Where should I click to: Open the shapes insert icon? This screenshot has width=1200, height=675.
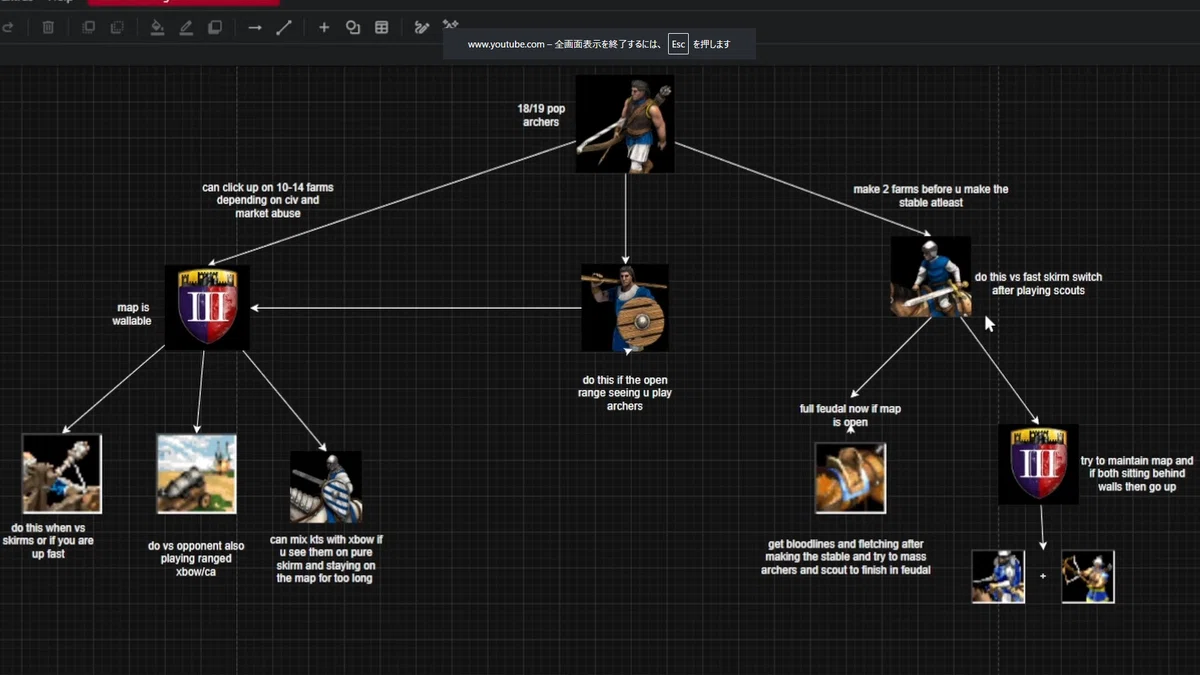click(x=353, y=28)
